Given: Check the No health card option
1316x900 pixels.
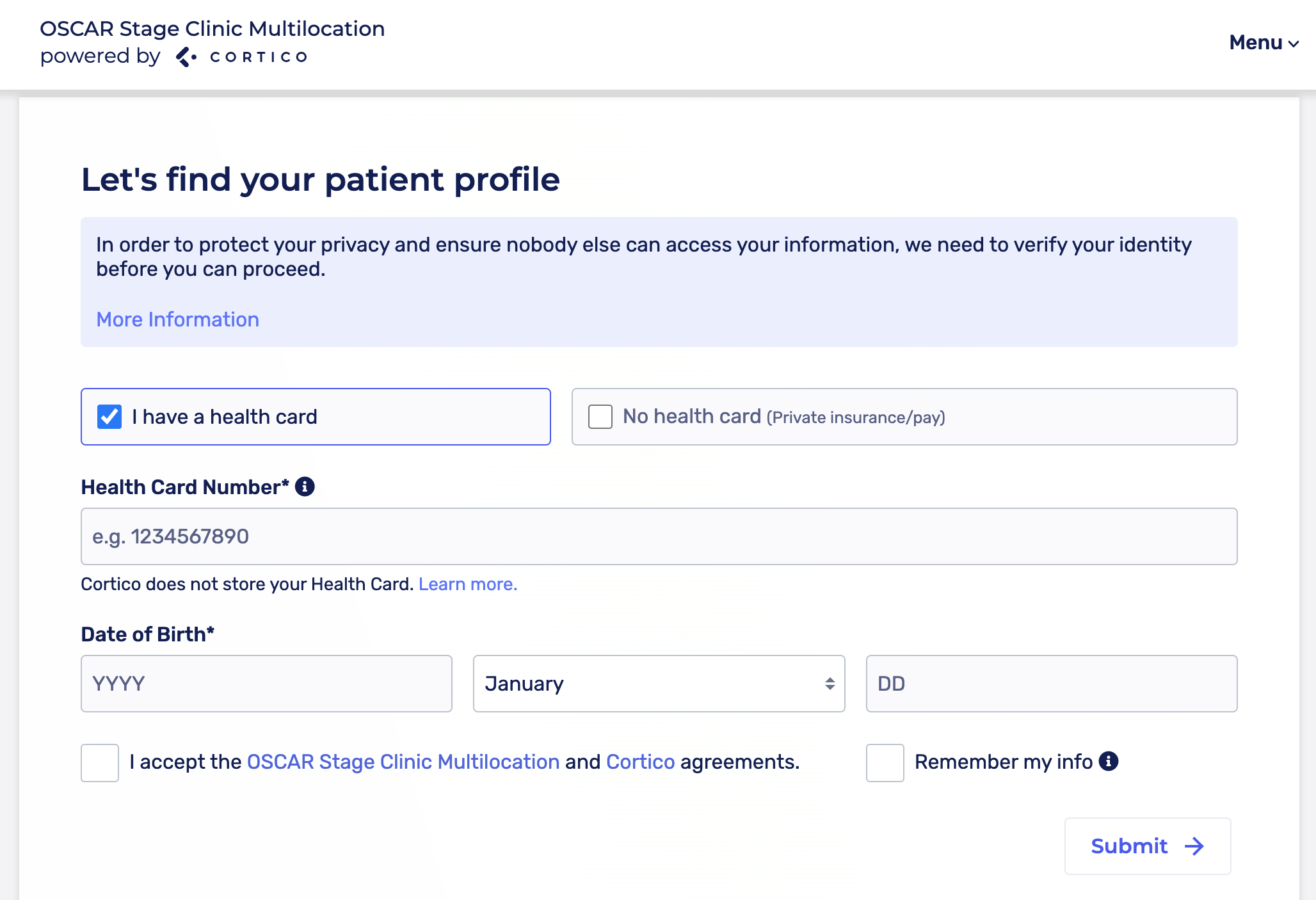Looking at the screenshot, I should coord(600,417).
